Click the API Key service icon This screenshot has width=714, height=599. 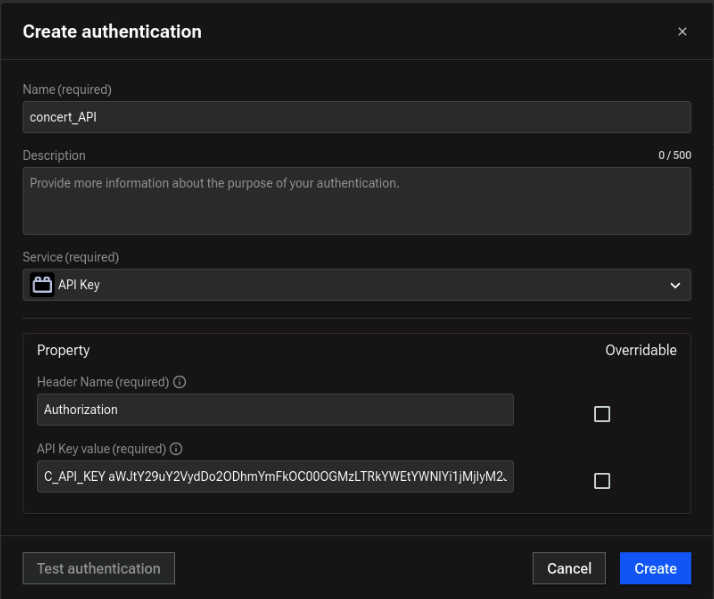click(41, 285)
